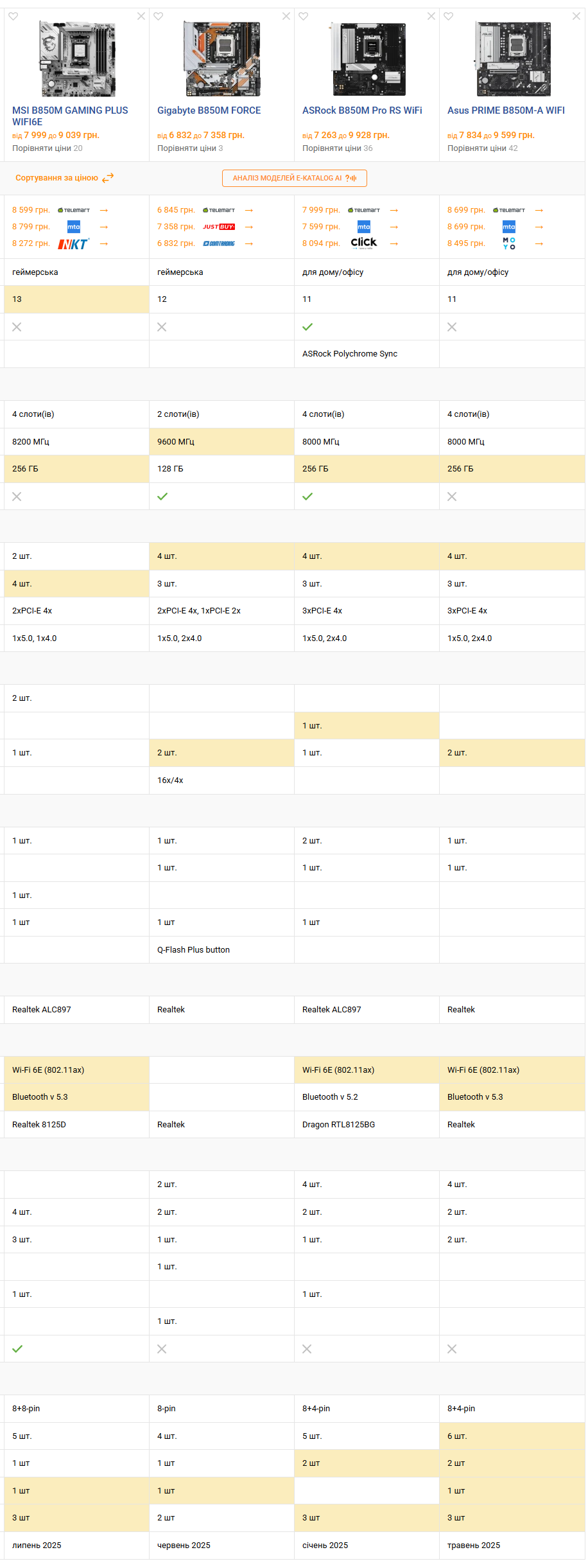Viewport: 588px width, 1568px height.
Task: View MSI B850M motherboard thumbnail image
Action: (x=77, y=58)
